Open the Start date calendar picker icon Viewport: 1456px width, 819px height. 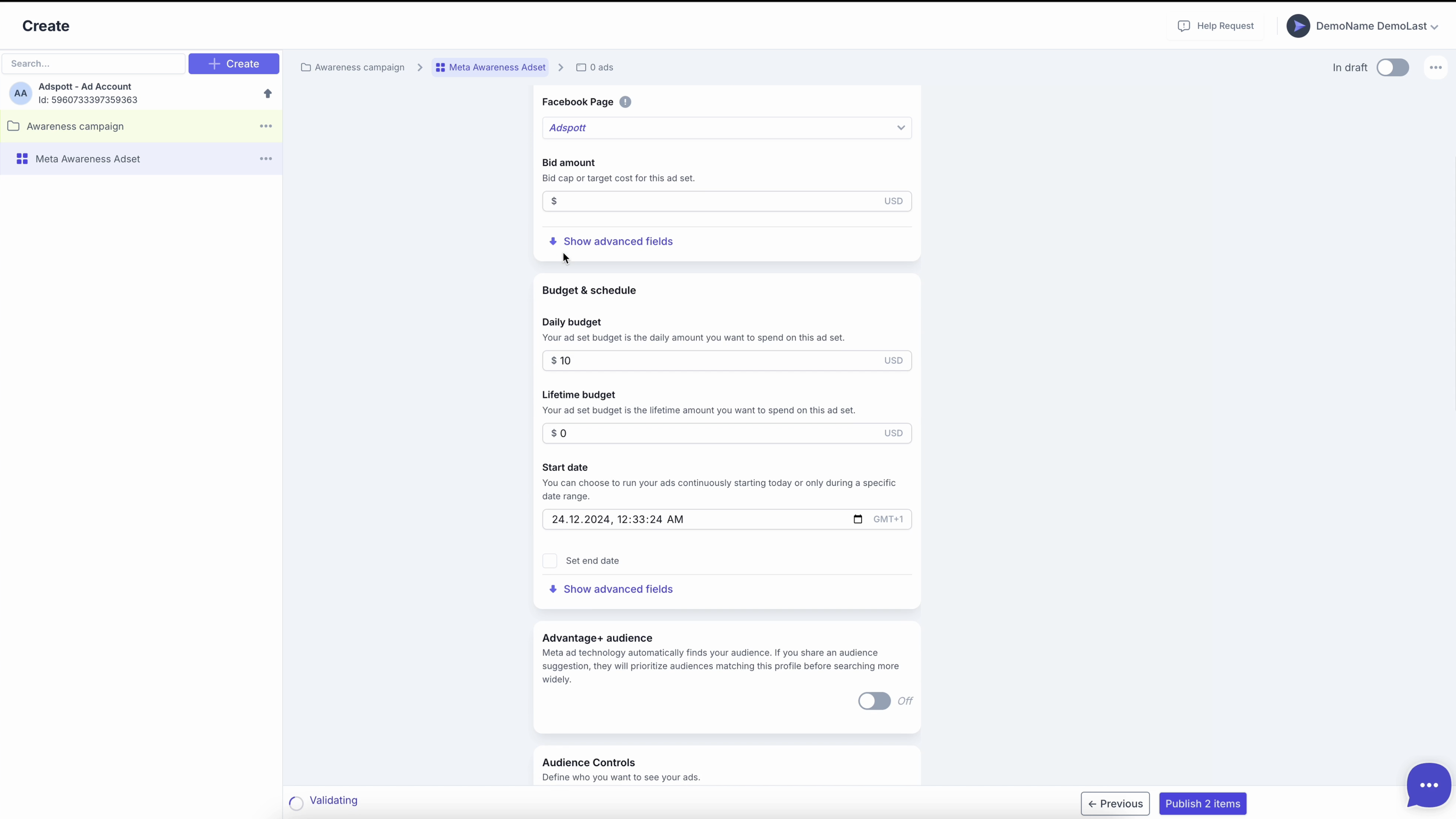(x=857, y=519)
